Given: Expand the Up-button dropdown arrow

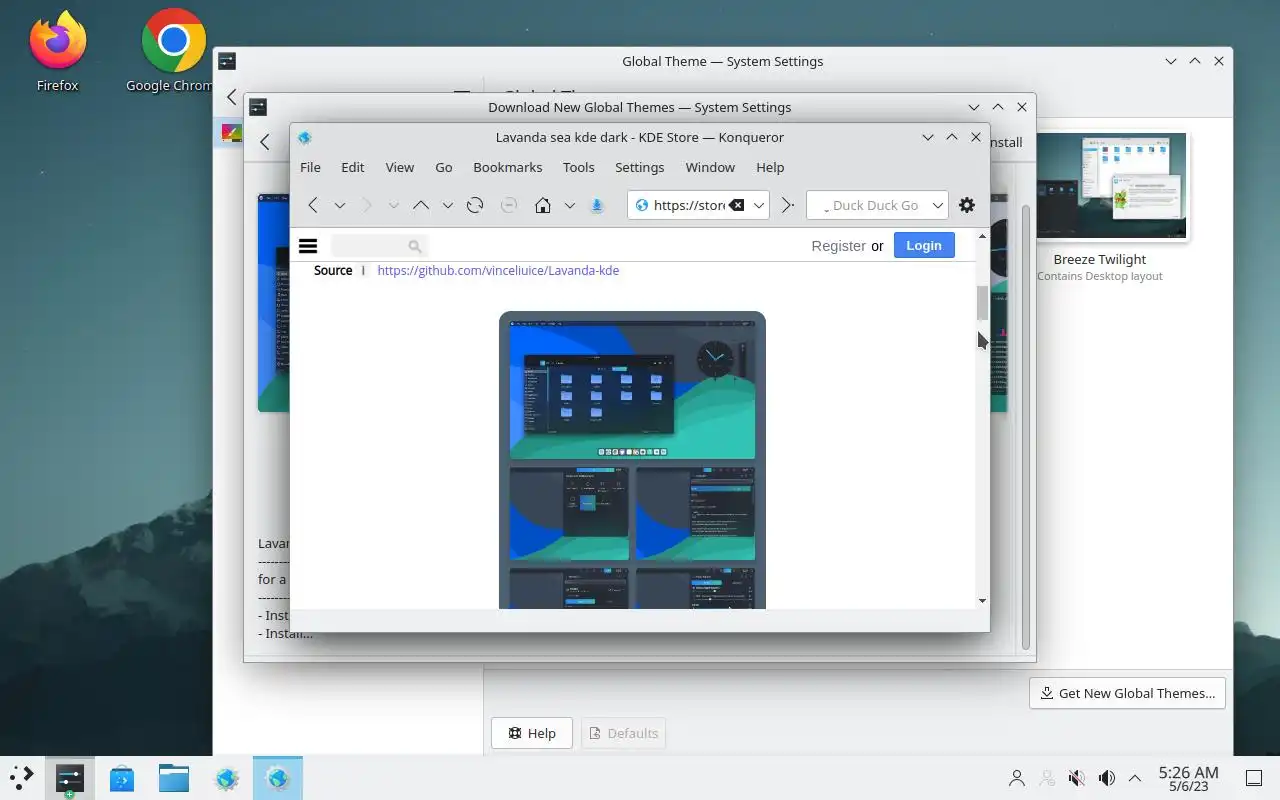Looking at the screenshot, I should (x=448, y=205).
